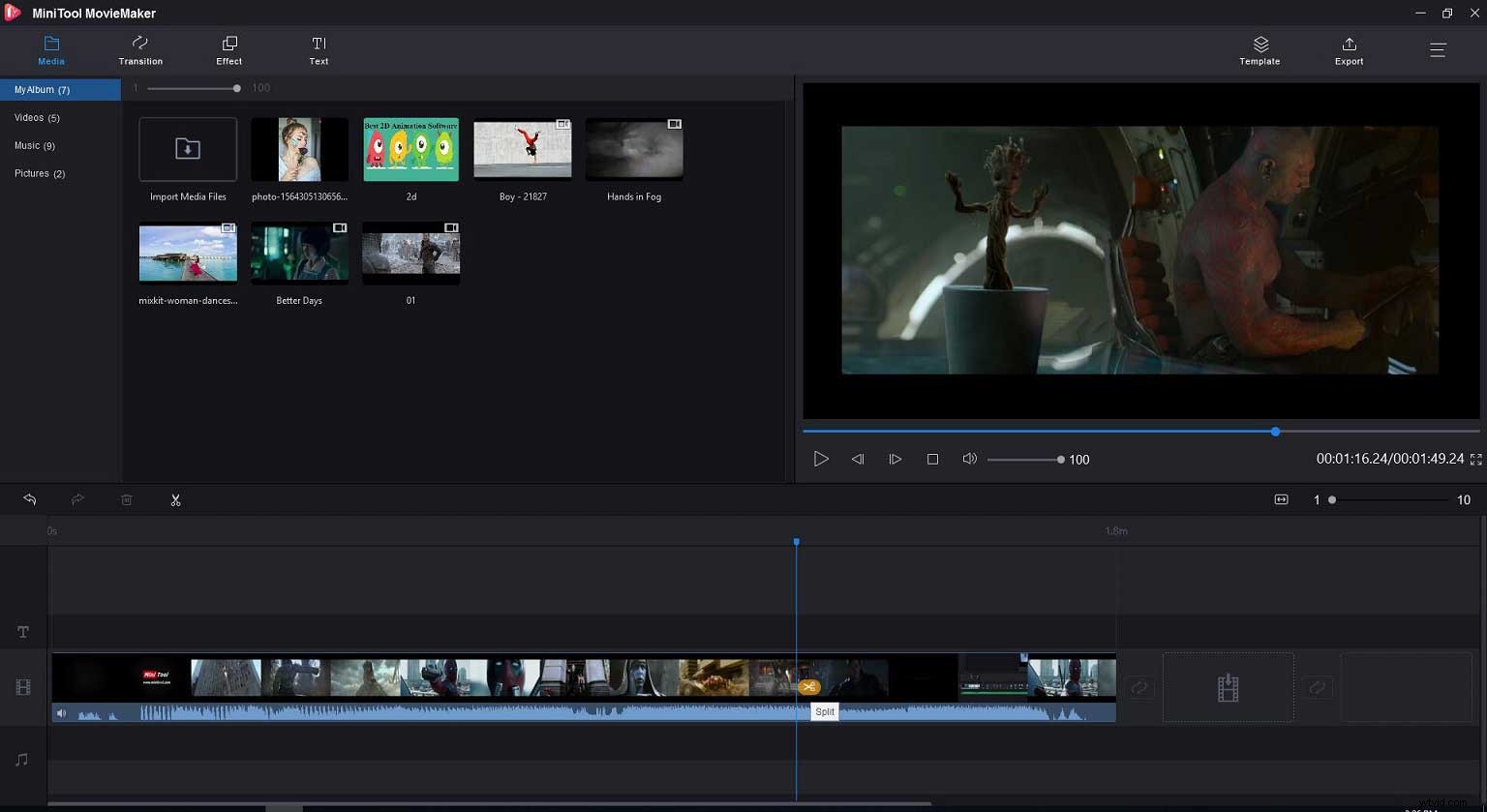
Task: Click the Redo icon
Action: (x=77, y=499)
